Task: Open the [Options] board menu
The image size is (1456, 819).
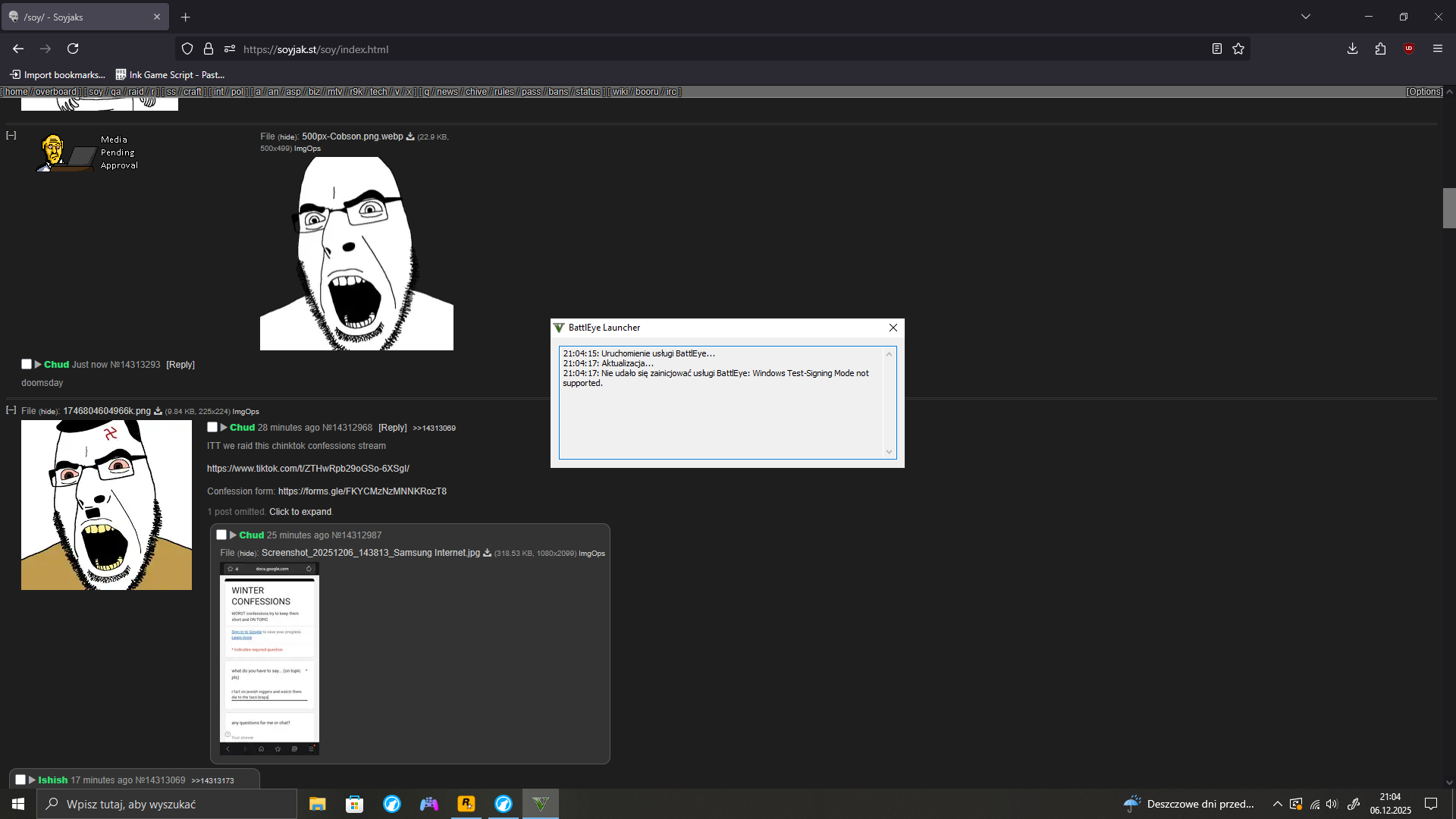Action: (x=1424, y=92)
